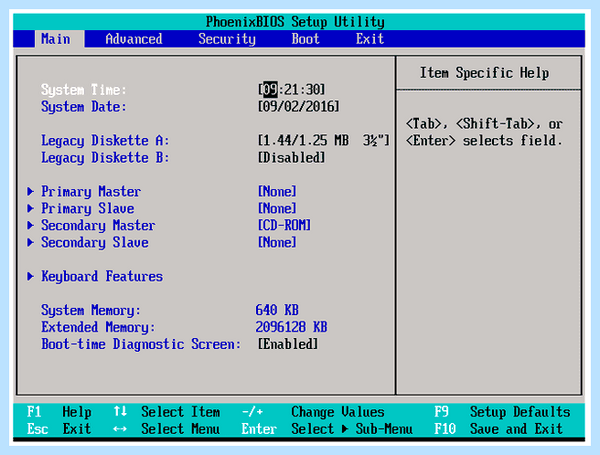Click the Enter Select Sub-Menu hint
The width and height of the screenshot is (600, 455).
point(327,429)
